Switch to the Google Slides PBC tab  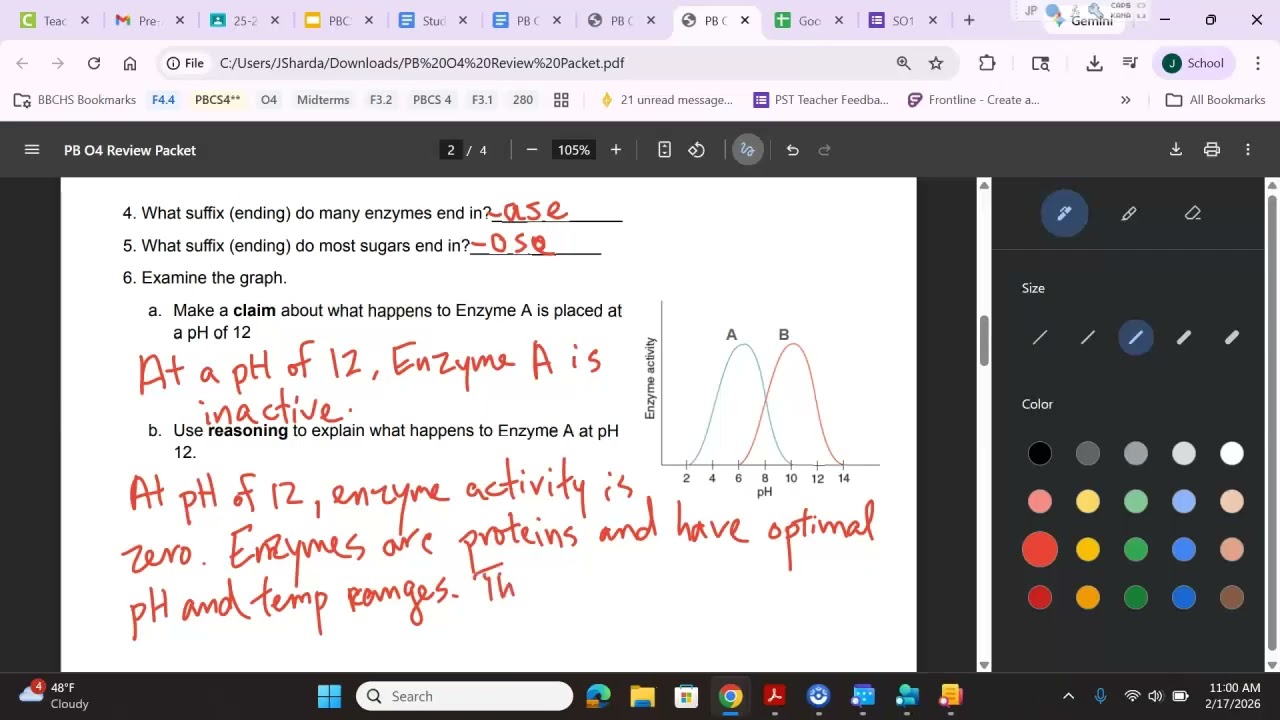339,20
